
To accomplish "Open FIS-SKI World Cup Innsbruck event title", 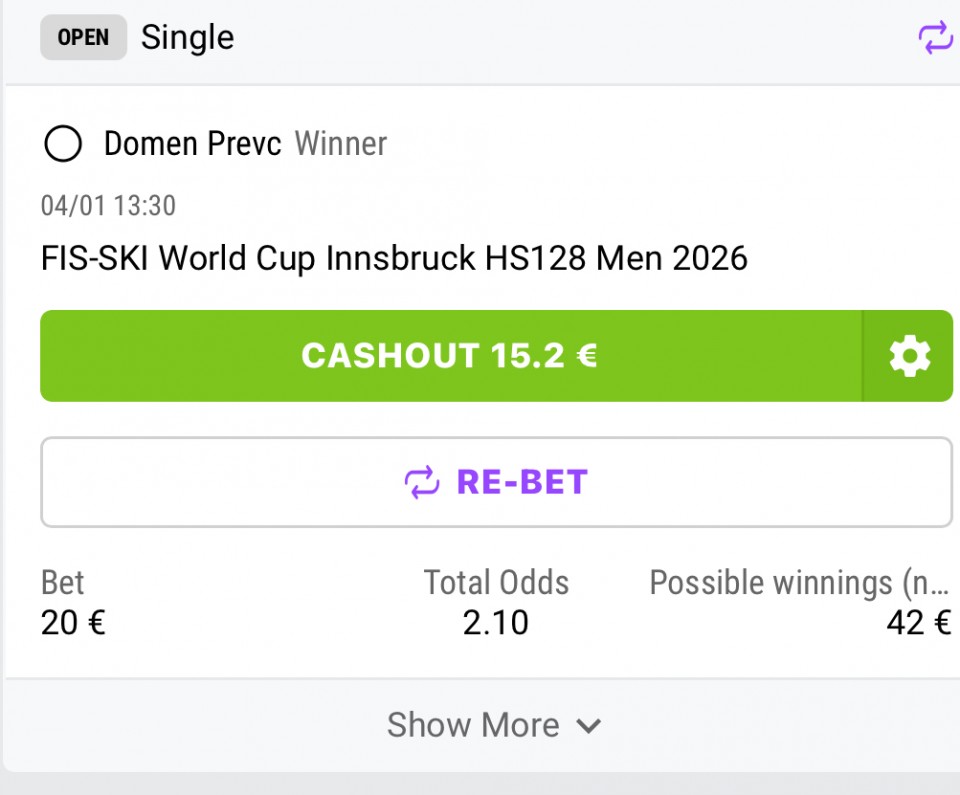I will pyautogui.click(x=394, y=259).
